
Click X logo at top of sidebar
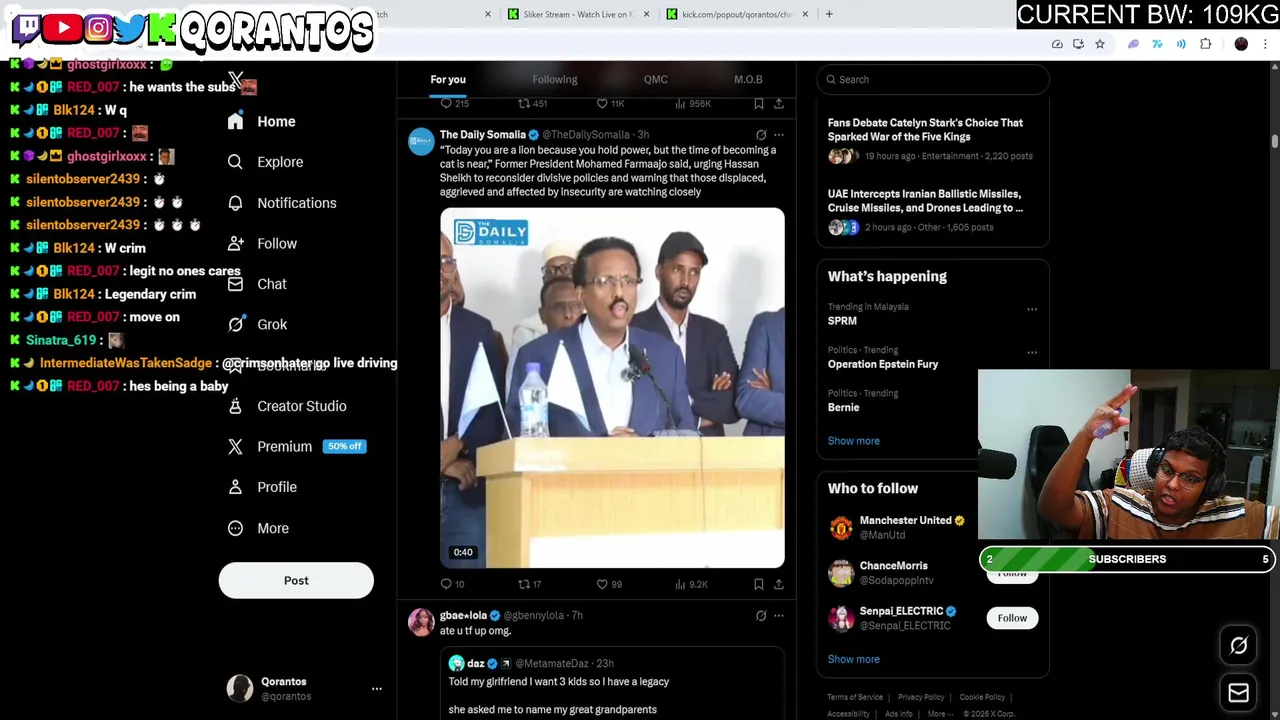[236, 80]
